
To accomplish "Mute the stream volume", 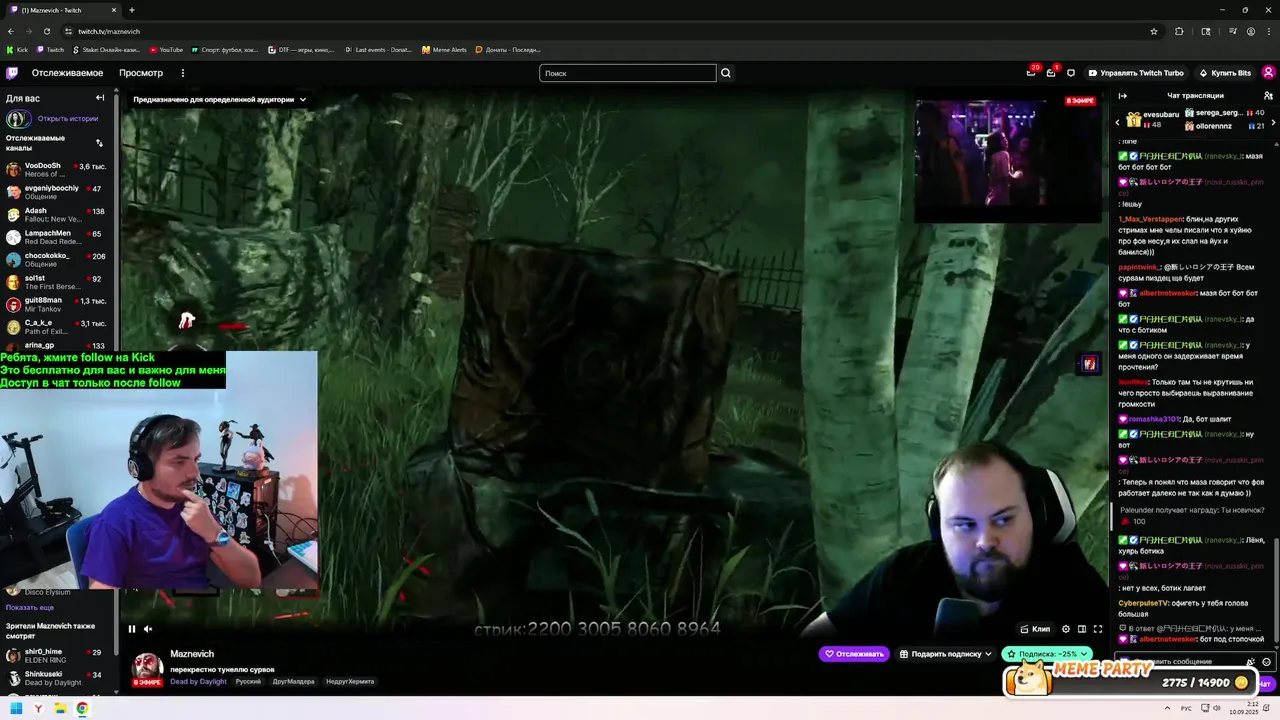I will pyautogui.click(x=148, y=629).
